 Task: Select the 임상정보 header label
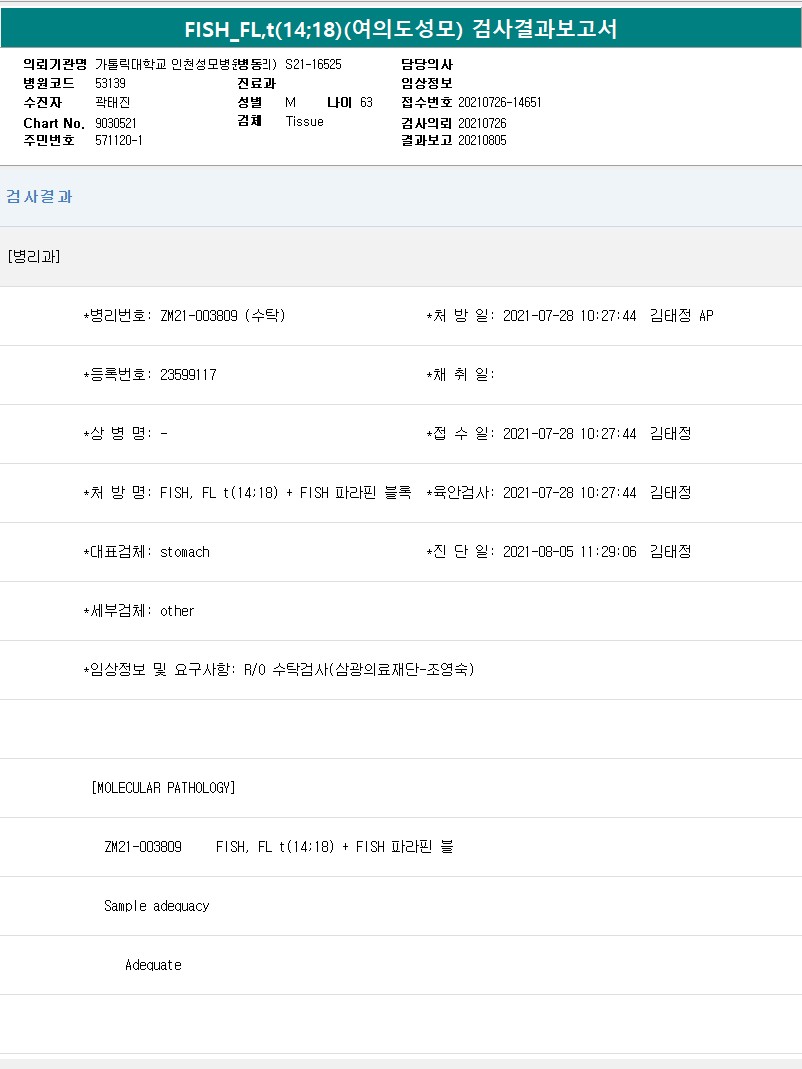(427, 83)
